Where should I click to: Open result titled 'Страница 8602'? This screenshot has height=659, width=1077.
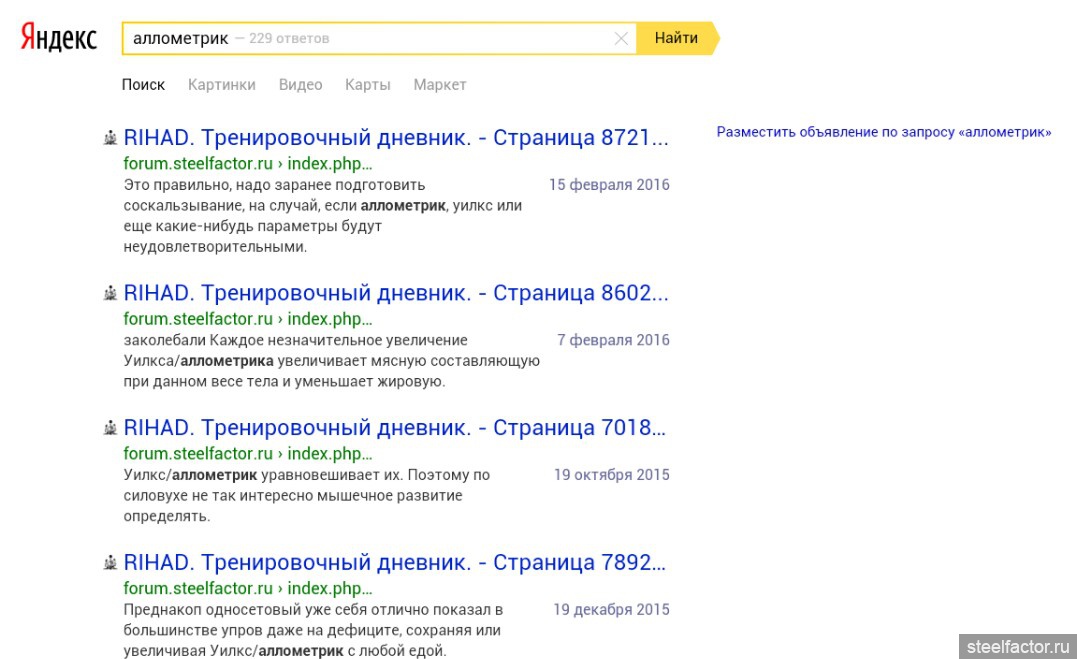pos(396,293)
